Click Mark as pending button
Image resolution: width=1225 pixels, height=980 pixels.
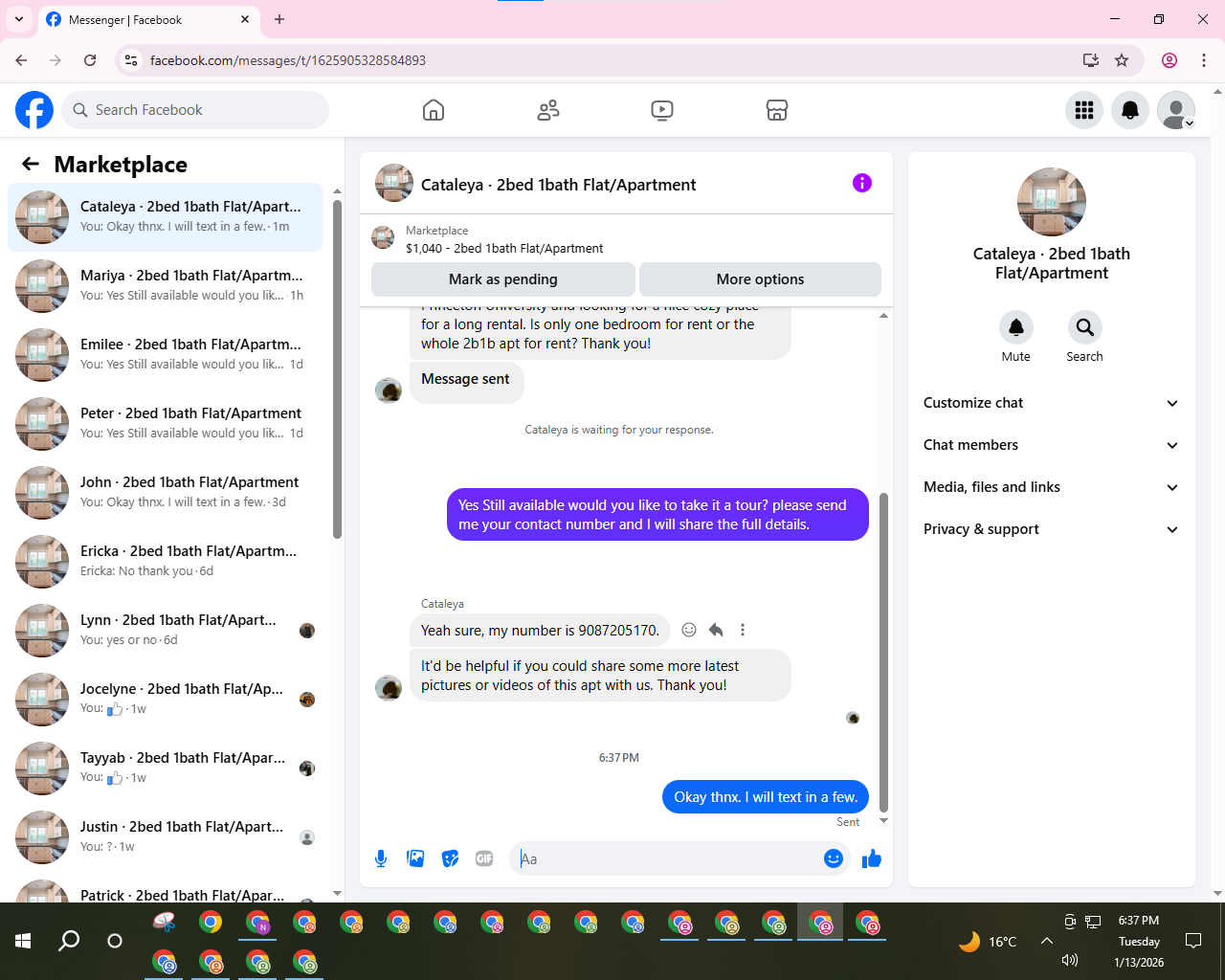coord(503,279)
